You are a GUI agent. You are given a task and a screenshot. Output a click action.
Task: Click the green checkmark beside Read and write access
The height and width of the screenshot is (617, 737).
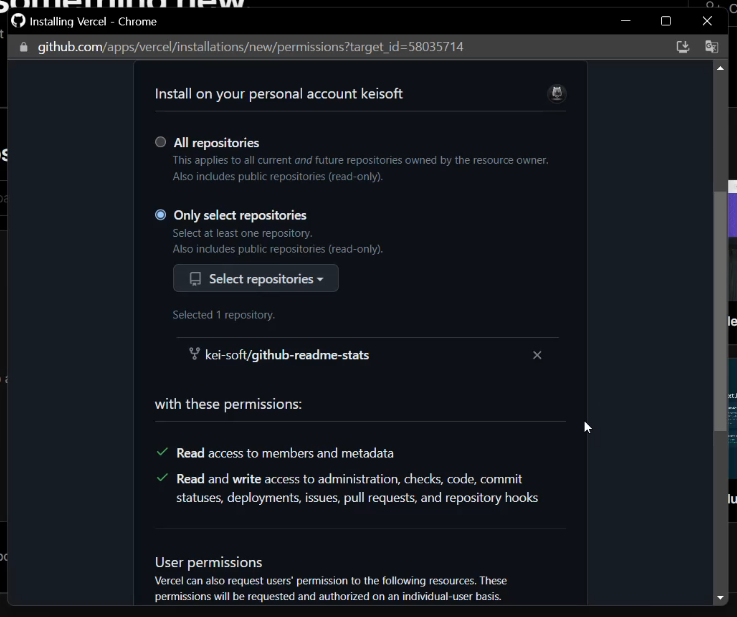point(162,478)
